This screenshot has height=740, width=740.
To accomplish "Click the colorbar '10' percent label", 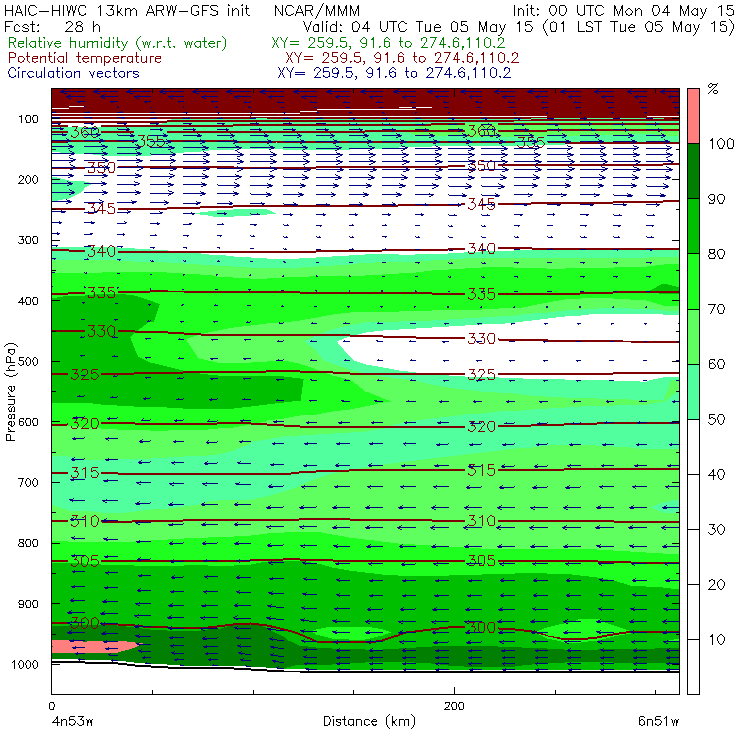I will tap(716, 640).
